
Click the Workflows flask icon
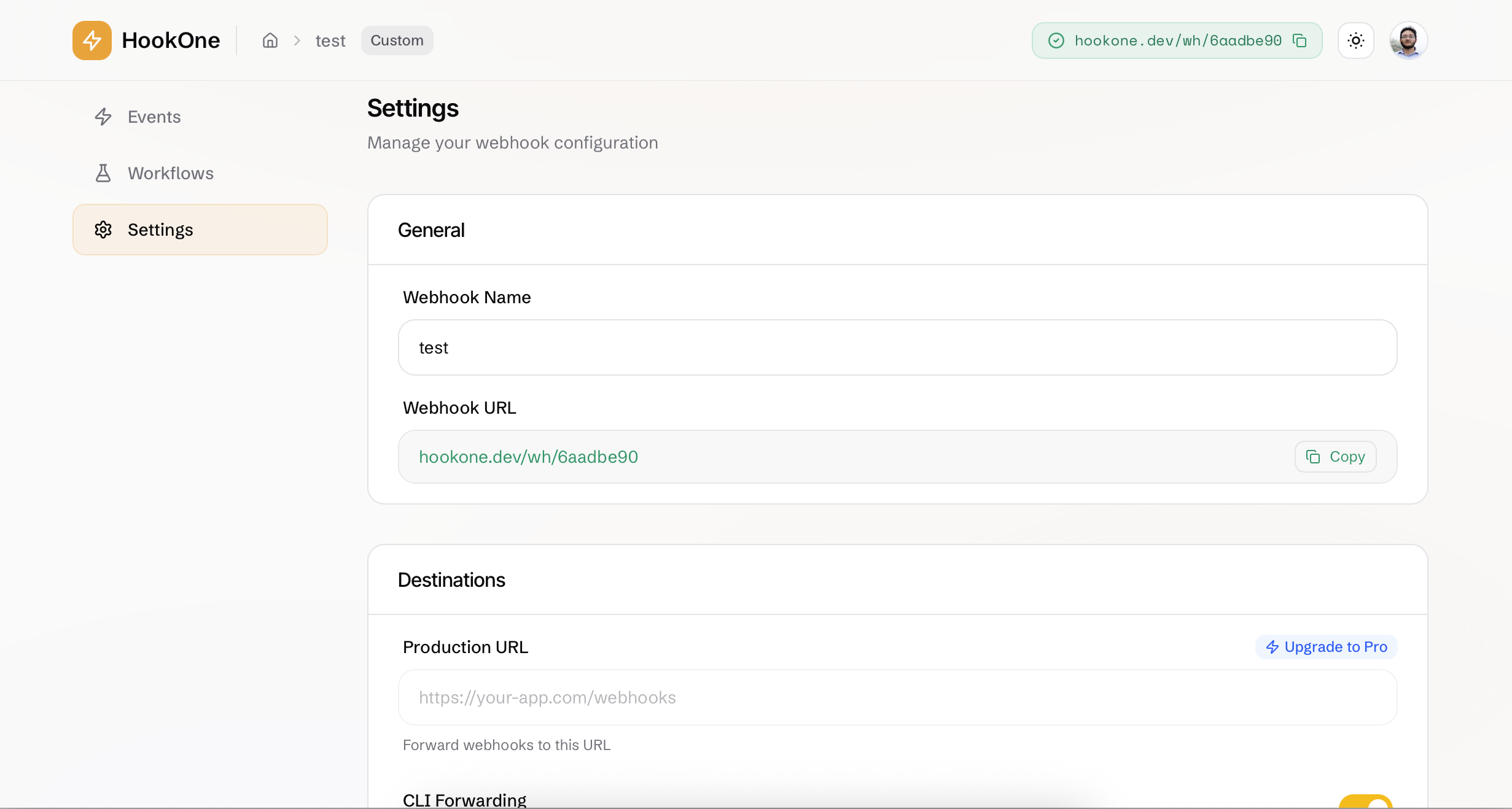pos(103,173)
